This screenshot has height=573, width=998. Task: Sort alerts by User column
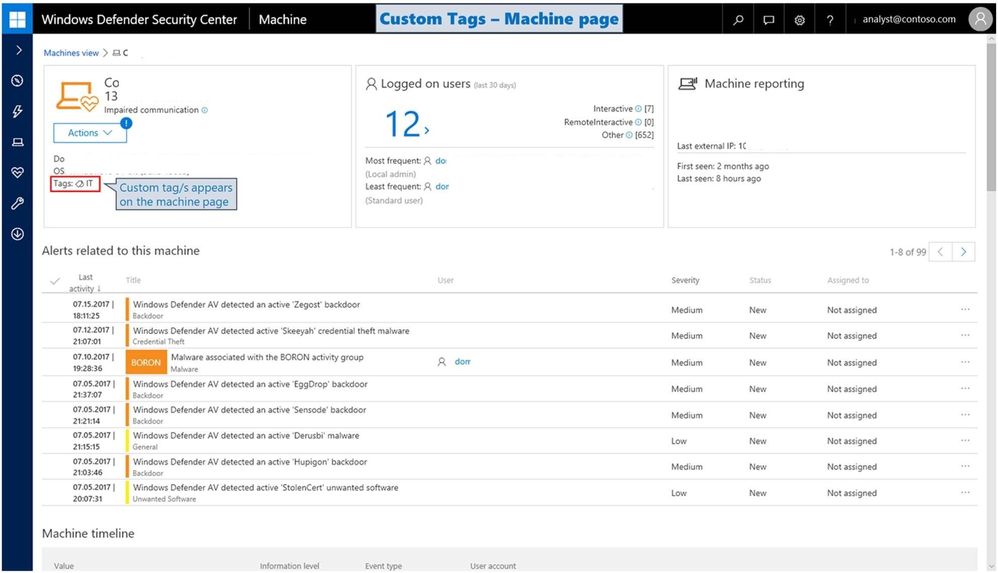coord(446,280)
